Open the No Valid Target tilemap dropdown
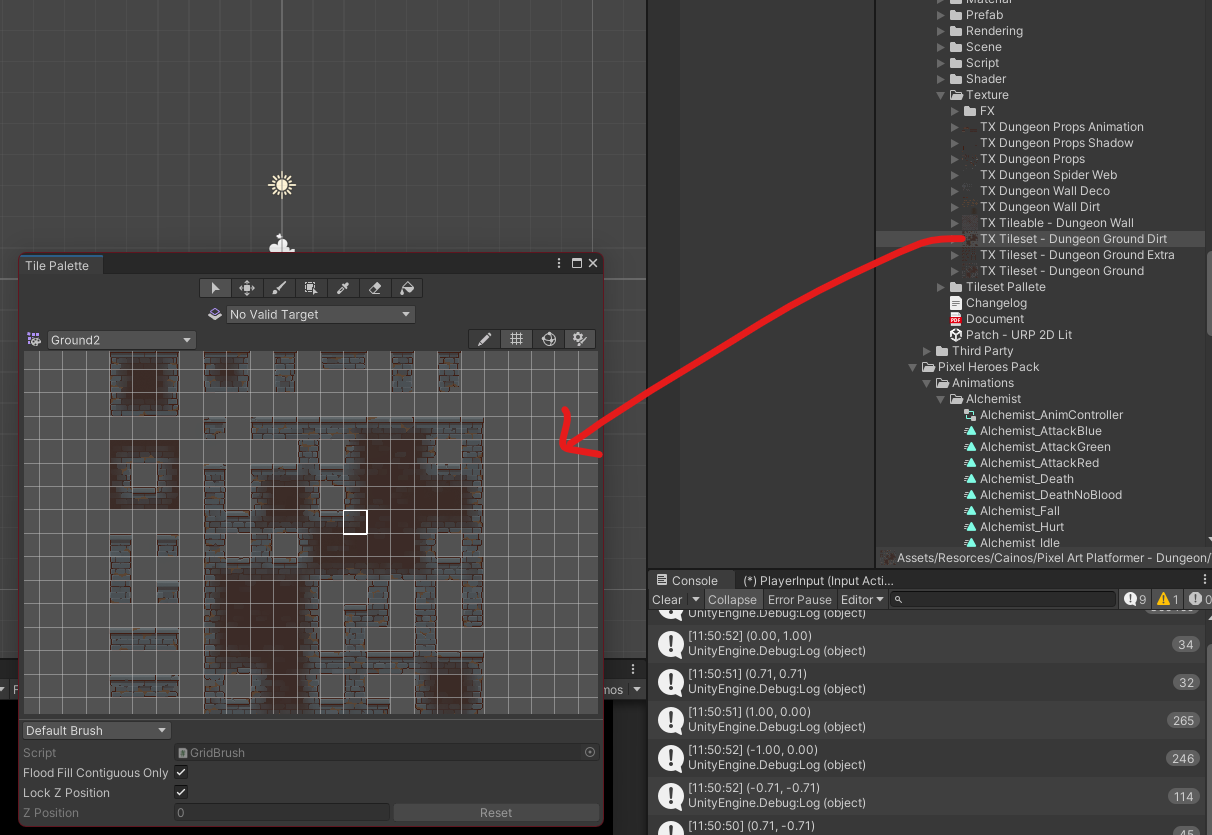The image size is (1212, 835). [x=320, y=314]
